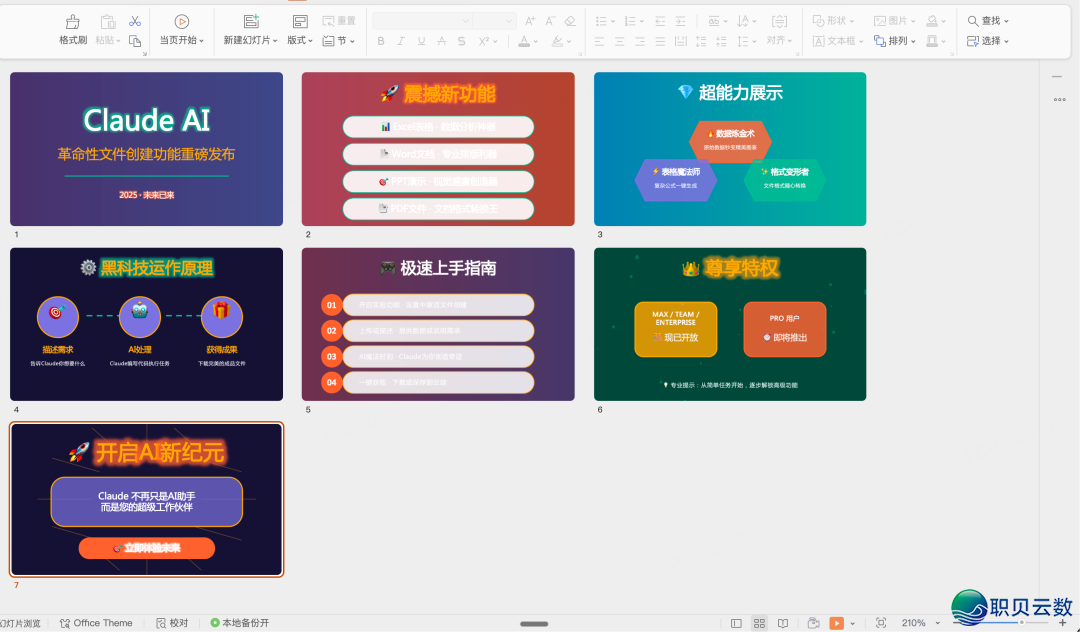
Task: Select slide 6 尊享特权 thumbnail
Action: pos(730,324)
